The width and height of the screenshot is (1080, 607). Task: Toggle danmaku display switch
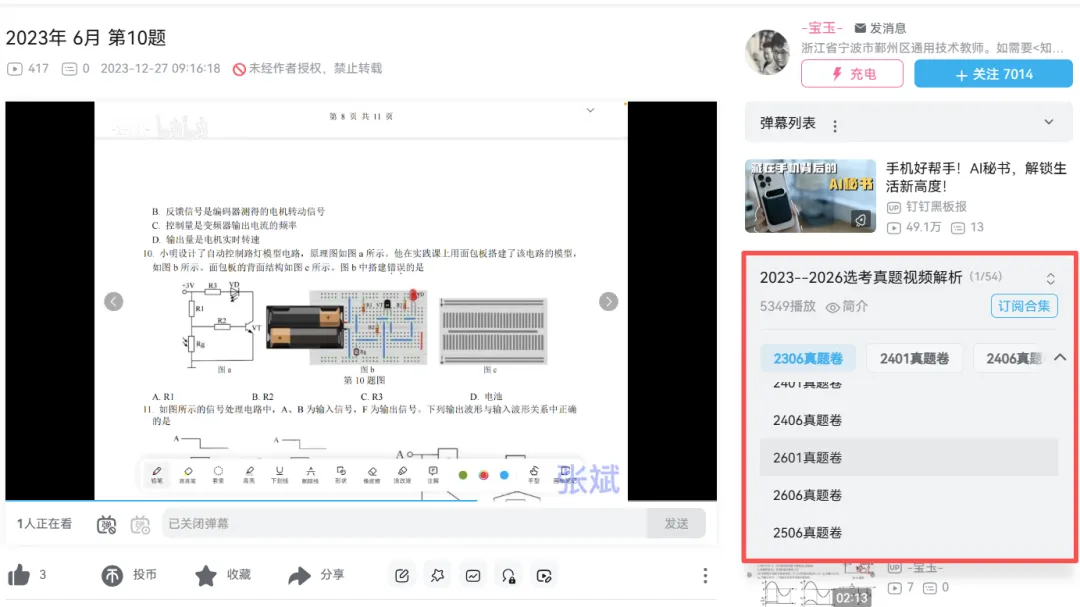coord(106,524)
